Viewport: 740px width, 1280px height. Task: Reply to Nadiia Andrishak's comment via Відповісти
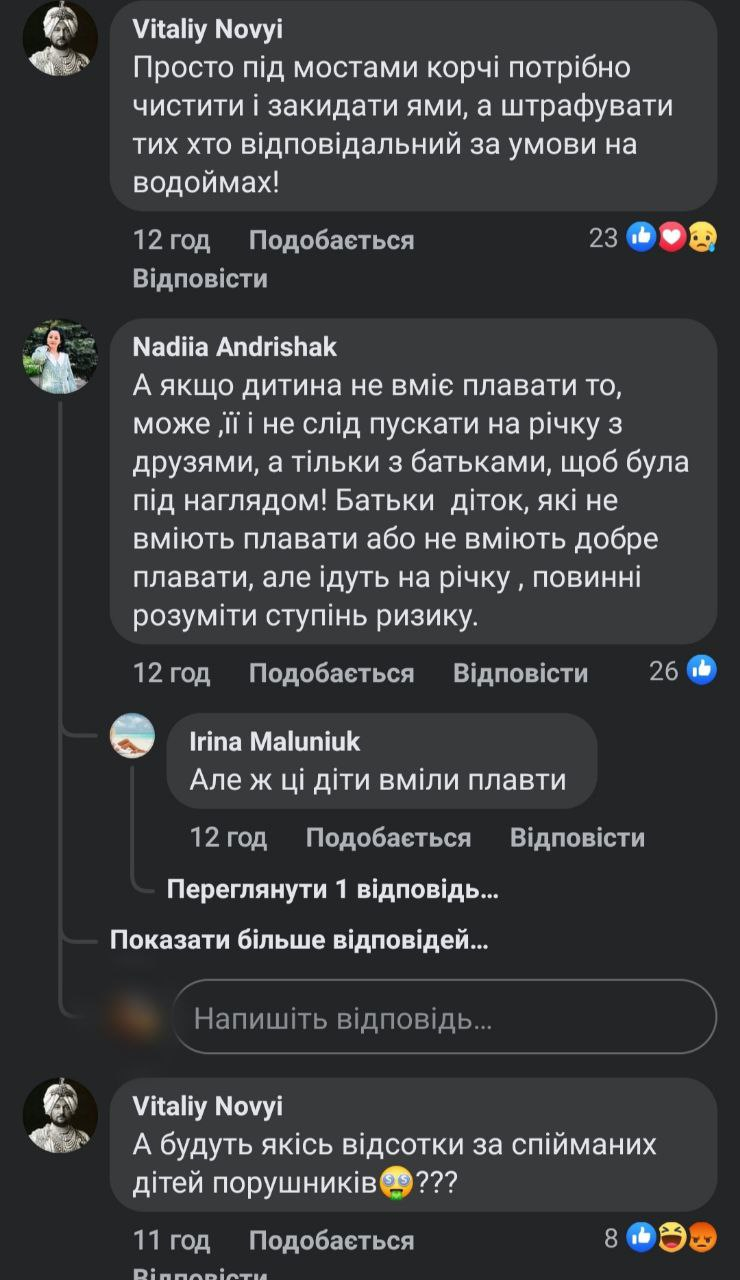[x=520, y=673]
